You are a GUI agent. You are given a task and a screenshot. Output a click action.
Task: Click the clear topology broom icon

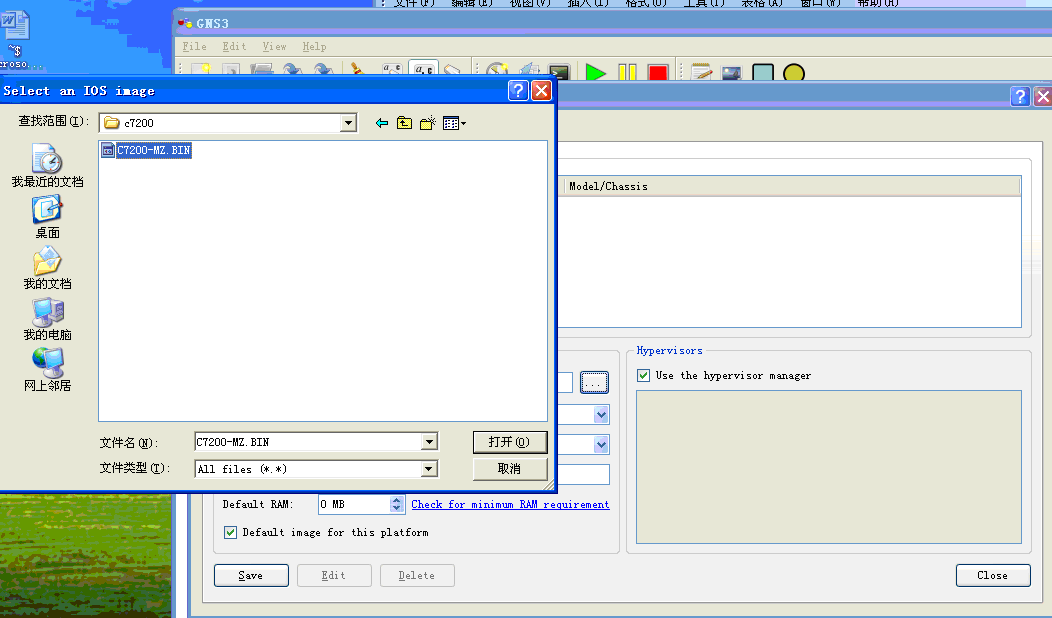(357, 70)
